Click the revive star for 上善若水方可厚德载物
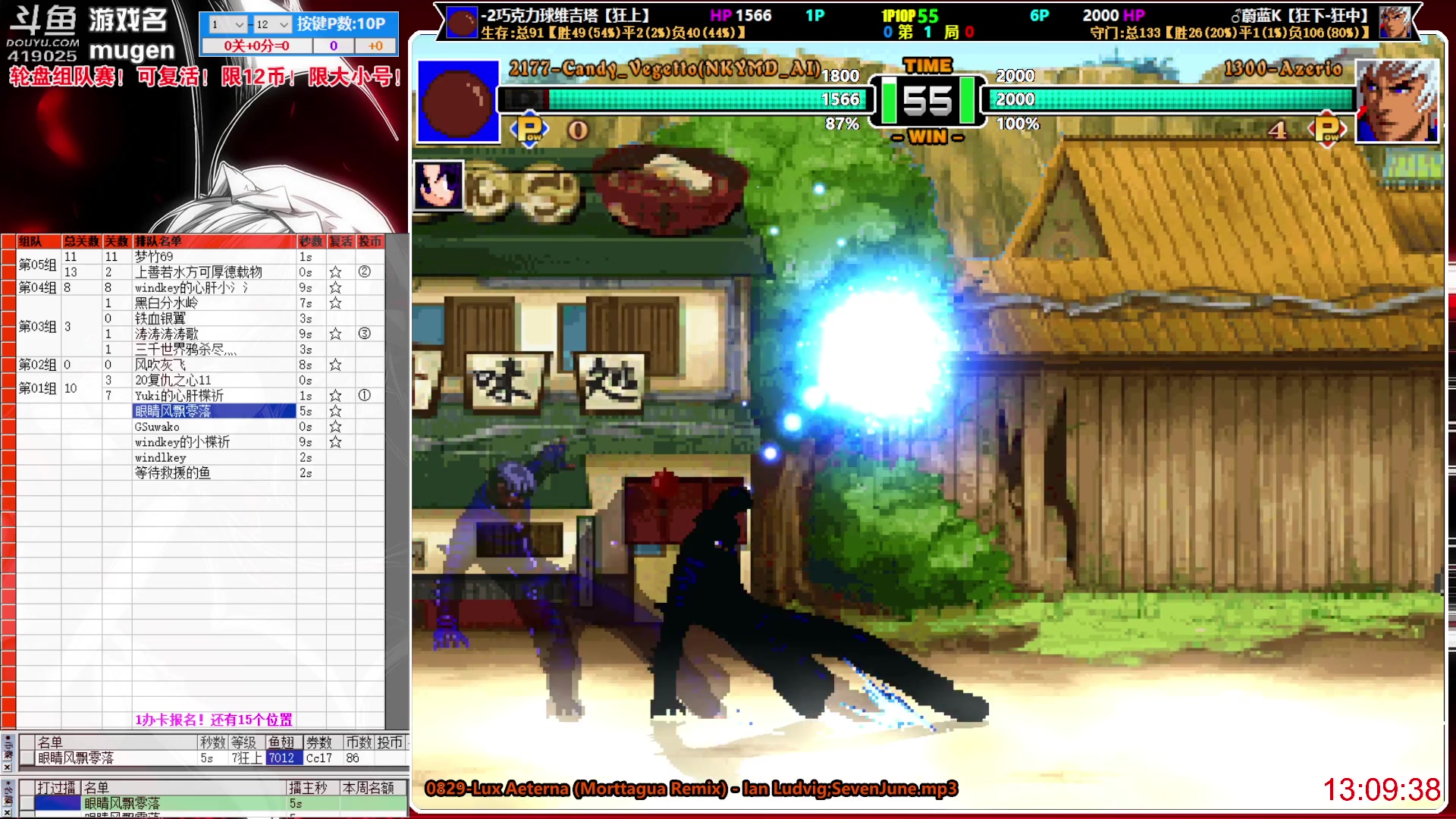1456x819 pixels. (335, 272)
